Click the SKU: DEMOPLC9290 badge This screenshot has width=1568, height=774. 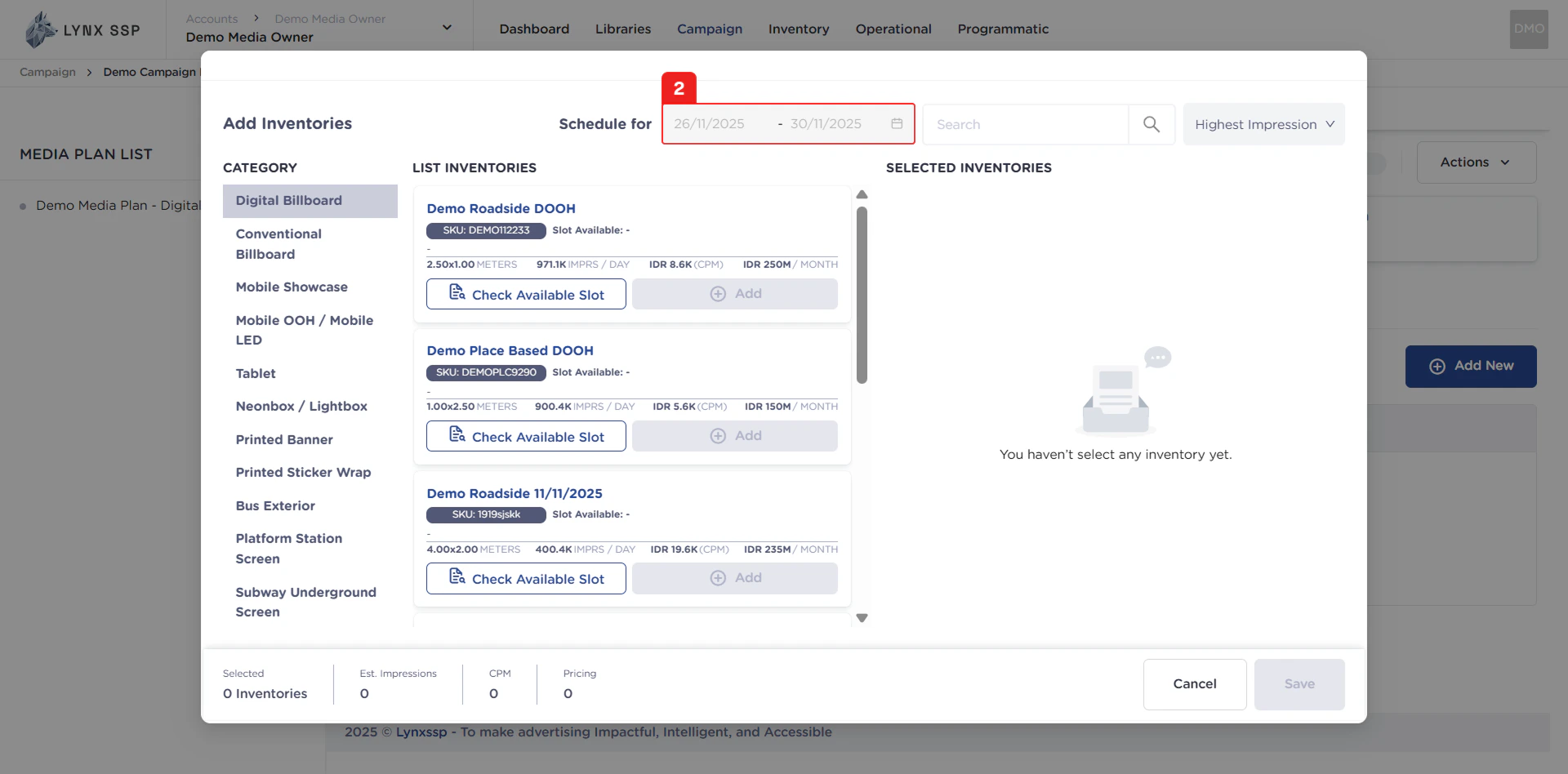[x=486, y=372]
